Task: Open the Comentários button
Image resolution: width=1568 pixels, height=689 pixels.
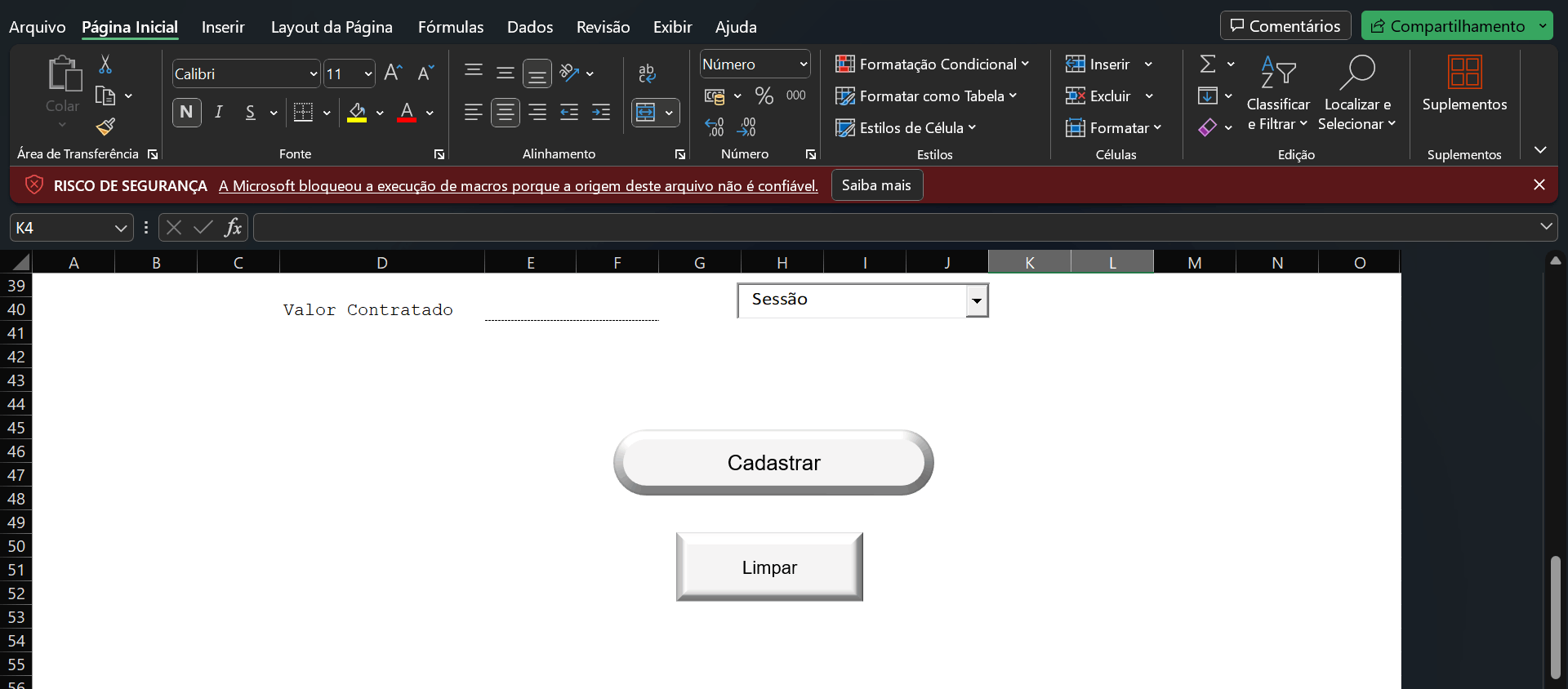Action: coord(1285,26)
